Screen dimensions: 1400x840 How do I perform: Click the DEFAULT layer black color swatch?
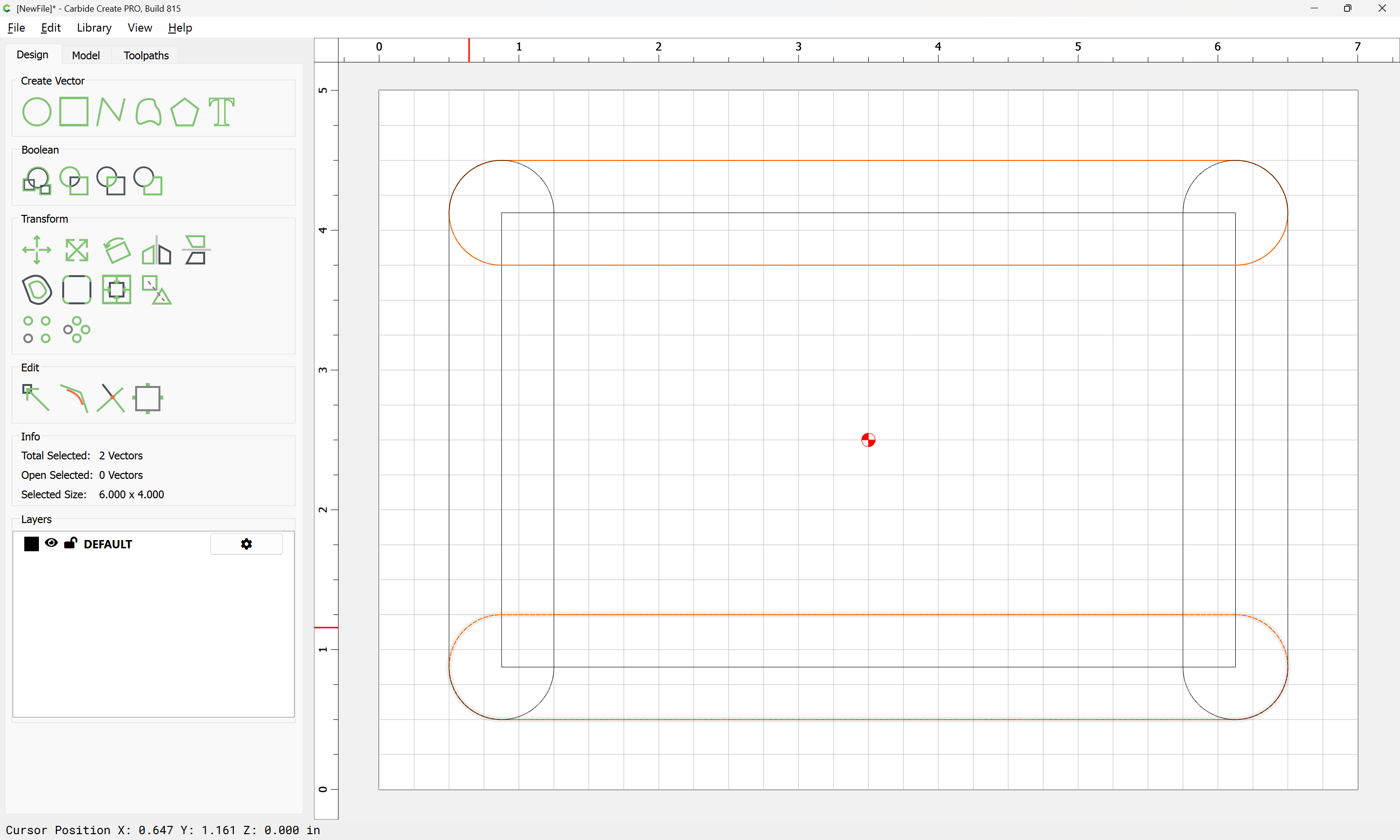coord(32,544)
